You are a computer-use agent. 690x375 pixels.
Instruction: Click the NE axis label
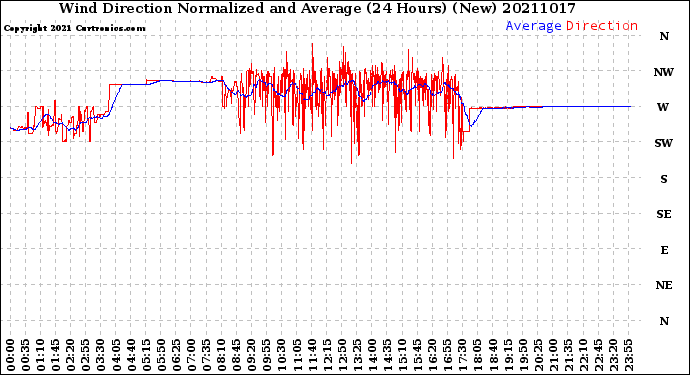click(x=664, y=286)
